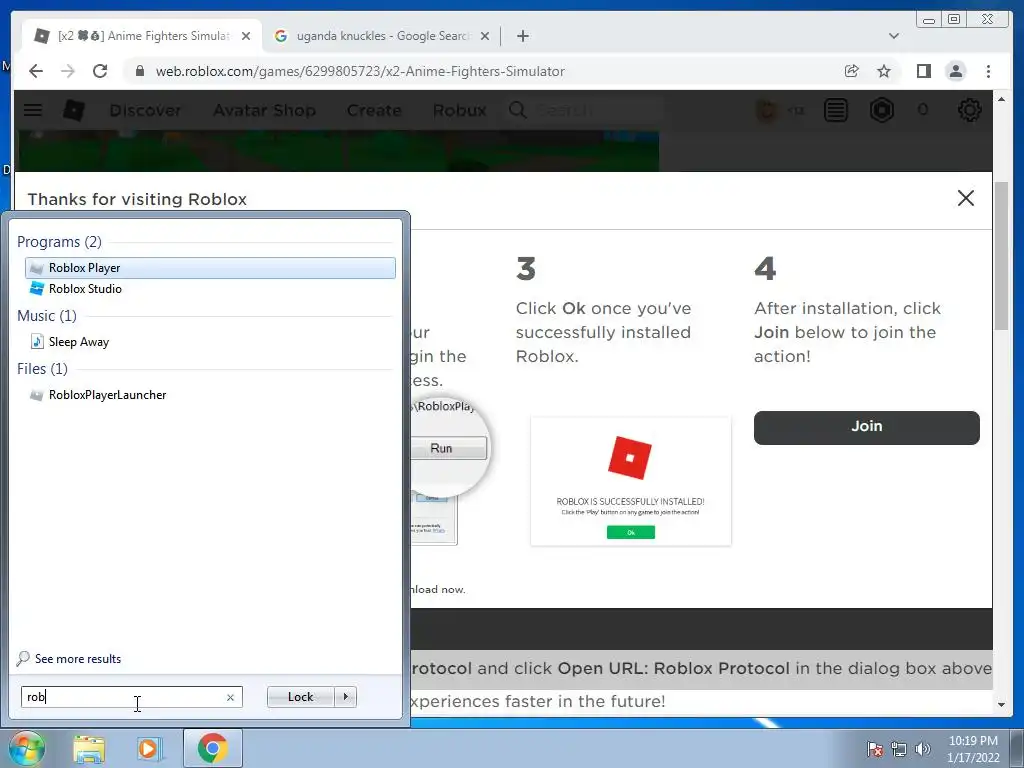Image resolution: width=1024 pixels, height=768 pixels.
Task: Click the Roblox search field
Action: tap(584, 110)
